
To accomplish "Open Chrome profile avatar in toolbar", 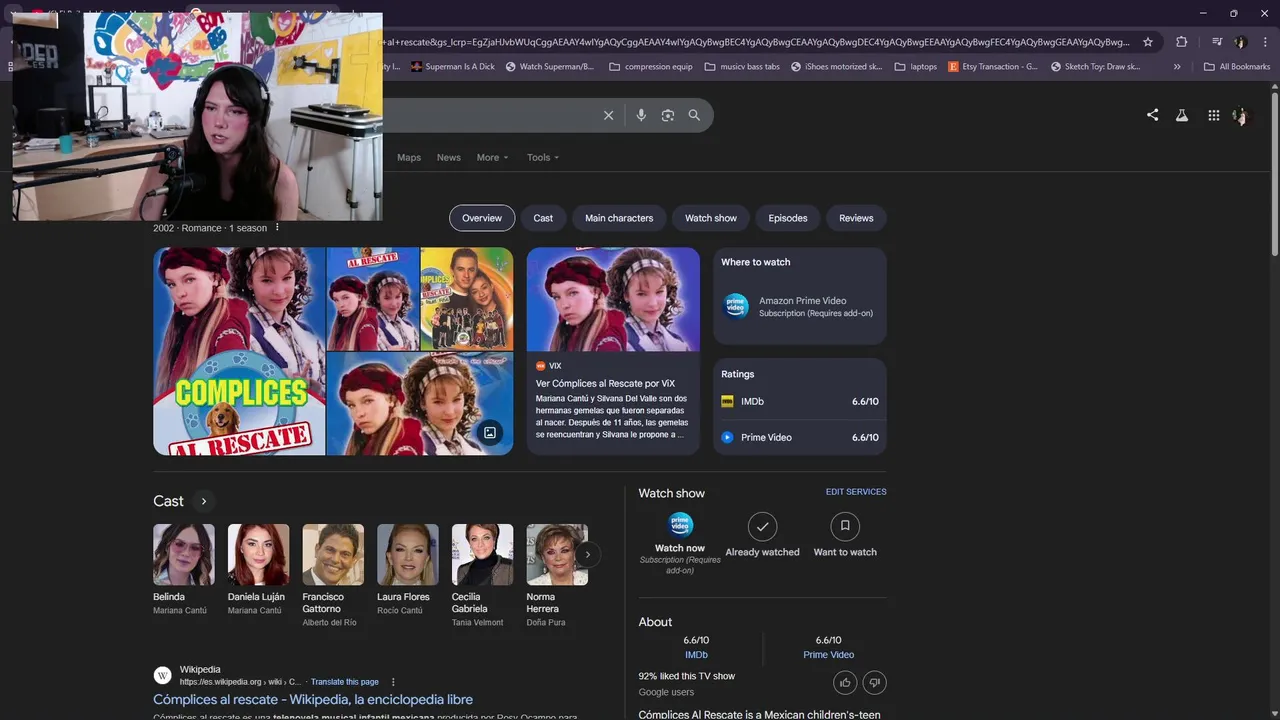I will [1241, 42].
